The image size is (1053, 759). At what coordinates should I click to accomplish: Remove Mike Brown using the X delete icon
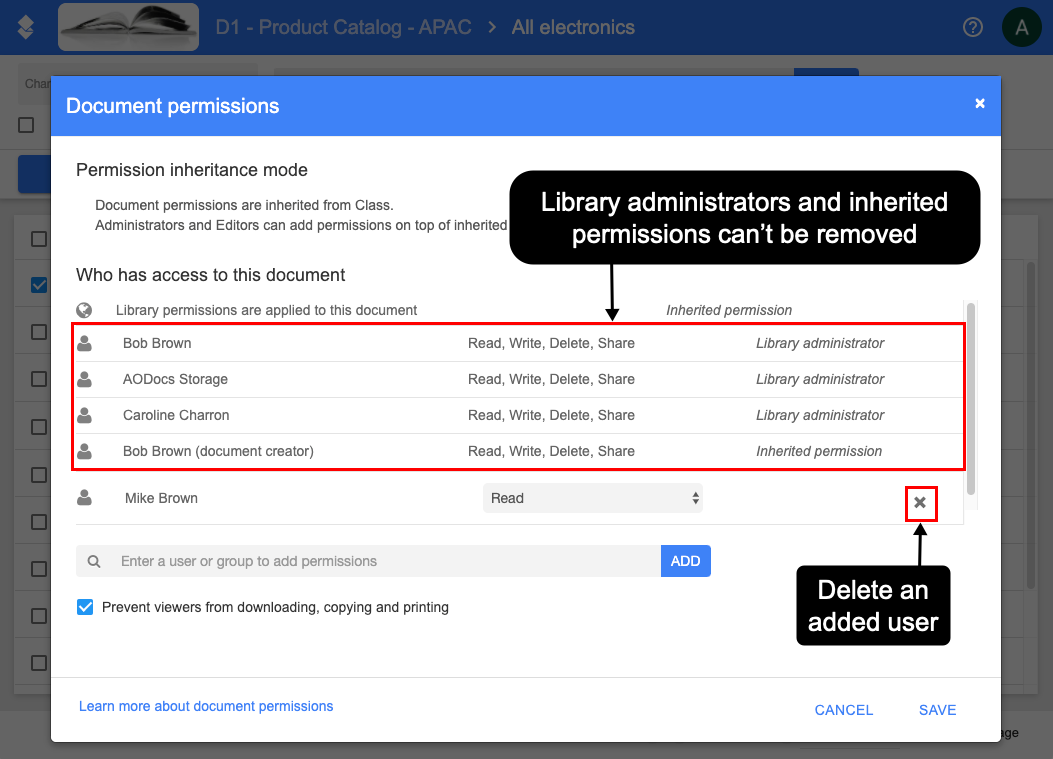pyautogui.click(x=920, y=503)
